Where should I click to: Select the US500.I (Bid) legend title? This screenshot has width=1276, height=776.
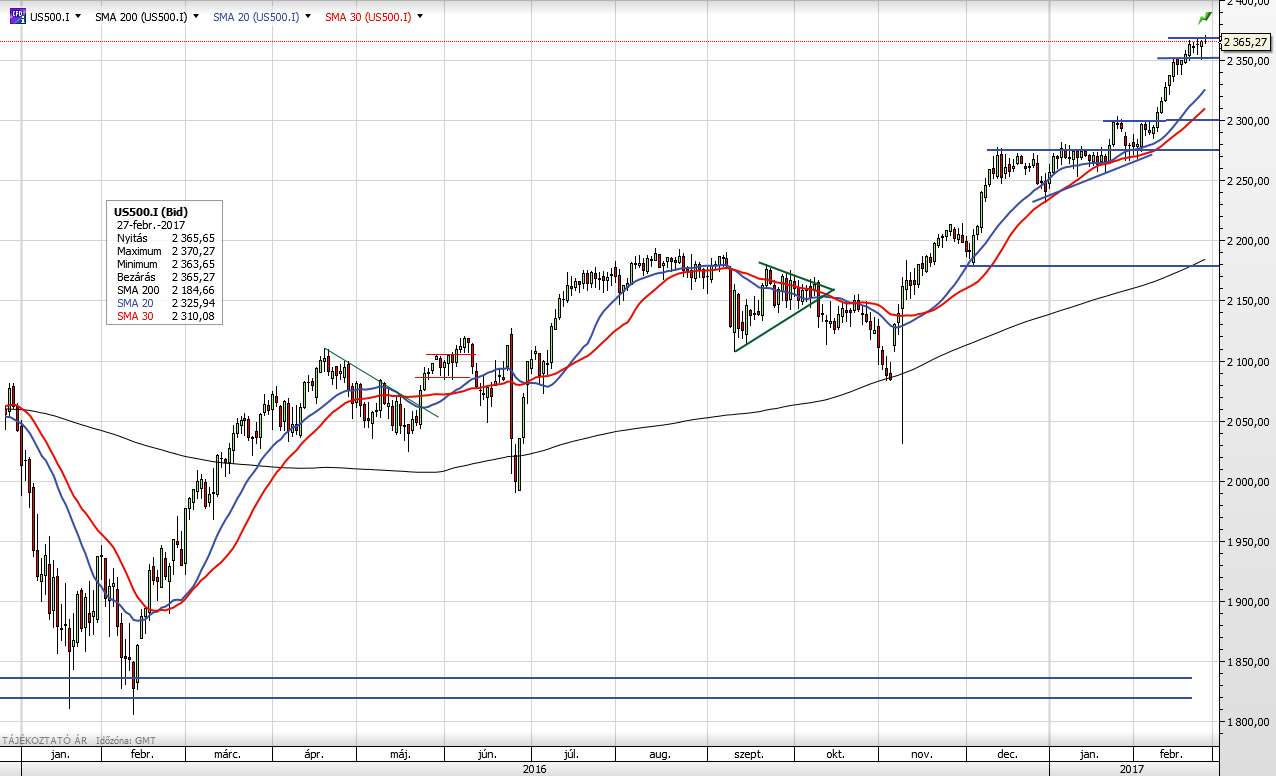151,212
